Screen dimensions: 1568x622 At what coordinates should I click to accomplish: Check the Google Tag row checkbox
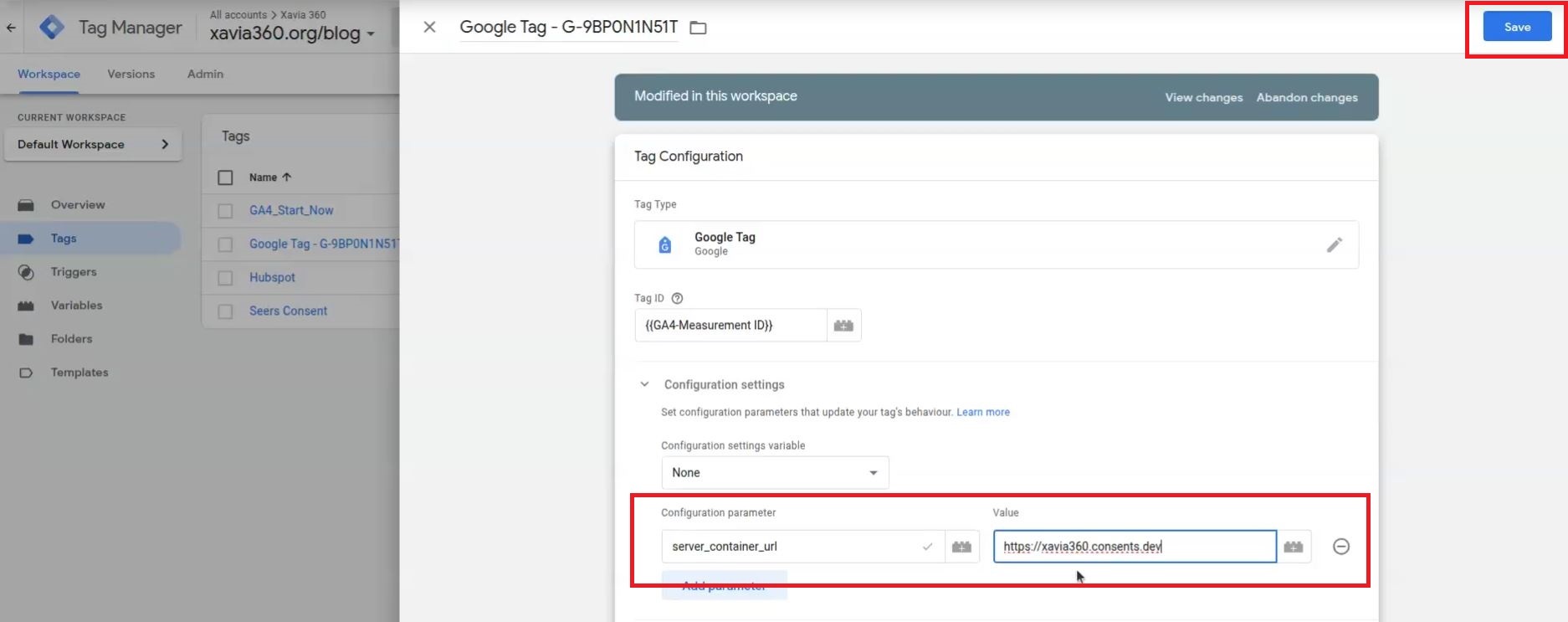pos(225,244)
